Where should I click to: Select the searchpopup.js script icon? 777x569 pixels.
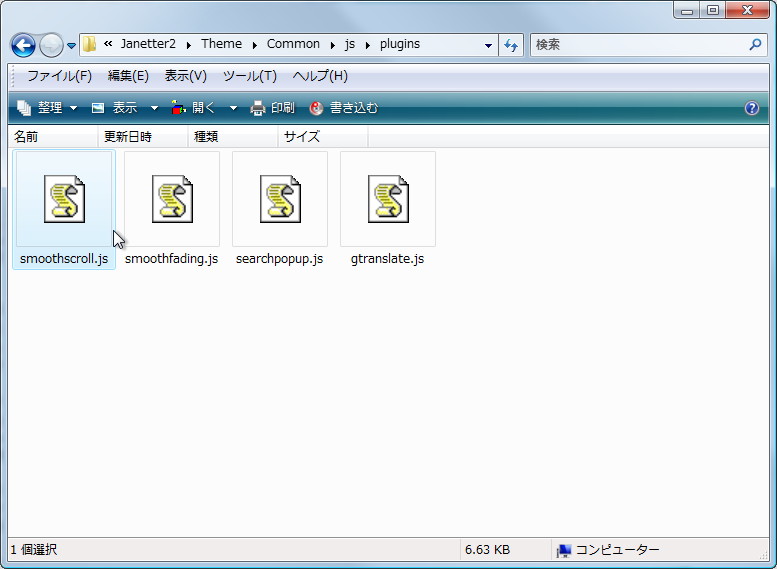[280, 199]
